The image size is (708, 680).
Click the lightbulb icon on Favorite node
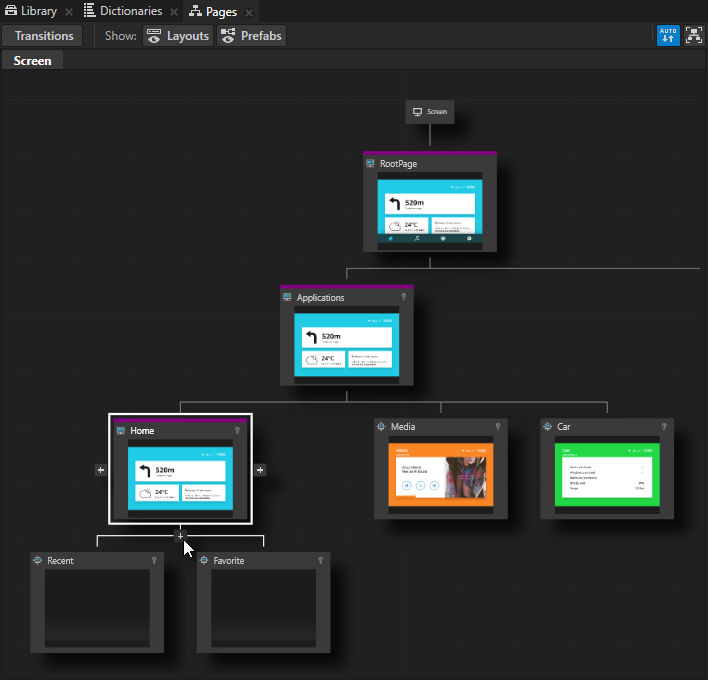(x=320, y=561)
